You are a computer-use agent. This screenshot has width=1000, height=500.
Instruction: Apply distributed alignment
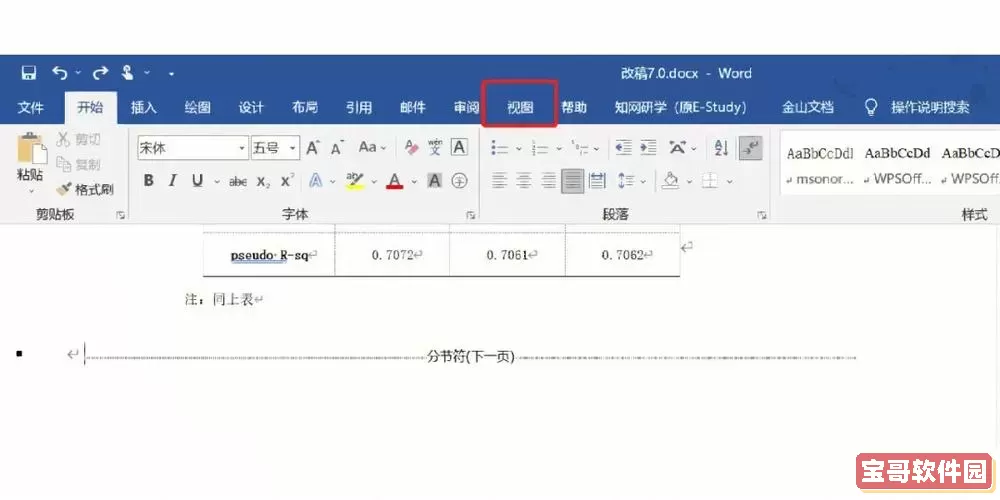(x=597, y=181)
